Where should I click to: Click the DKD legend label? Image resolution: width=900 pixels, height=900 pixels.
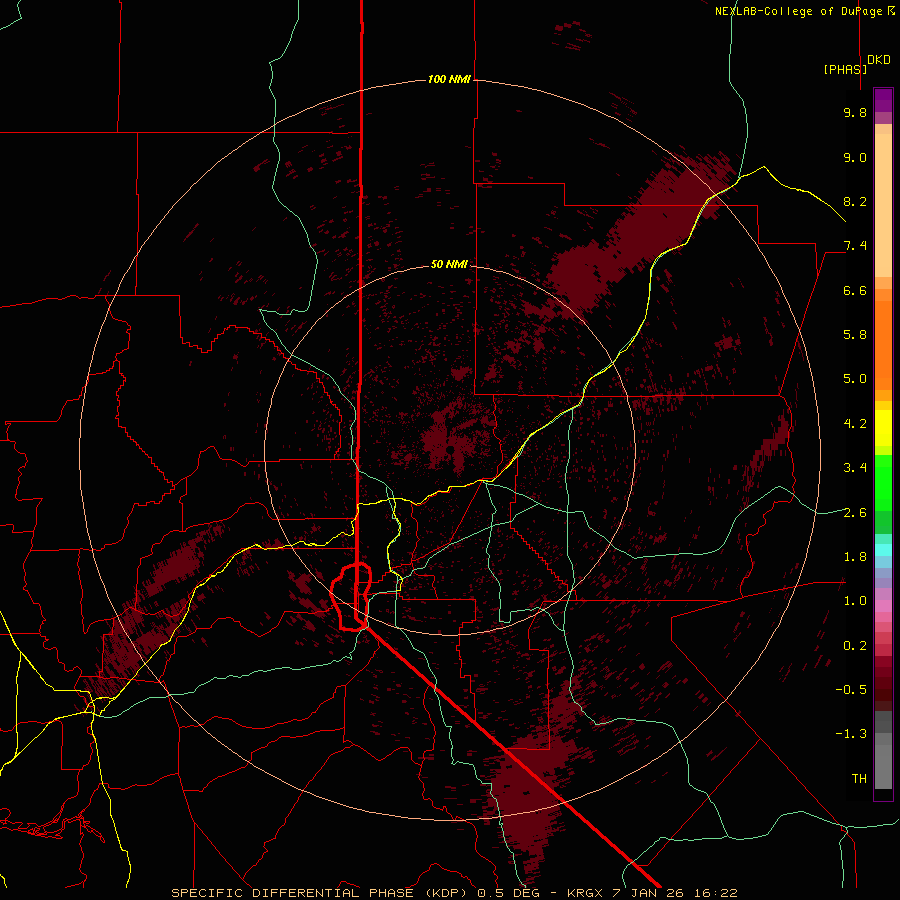[878, 60]
